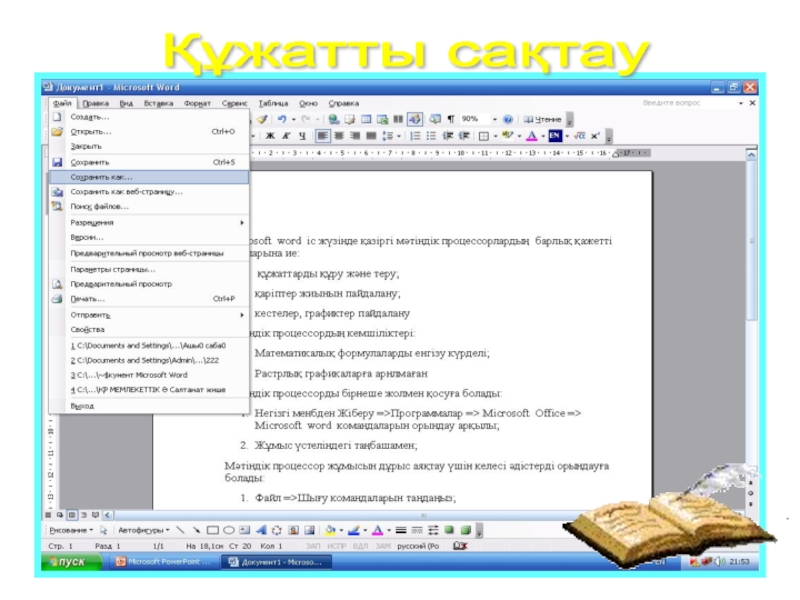Open recent file 2 ending in \222
The width and height of the screenshot is (800, 600).
[x=149, y=360]
